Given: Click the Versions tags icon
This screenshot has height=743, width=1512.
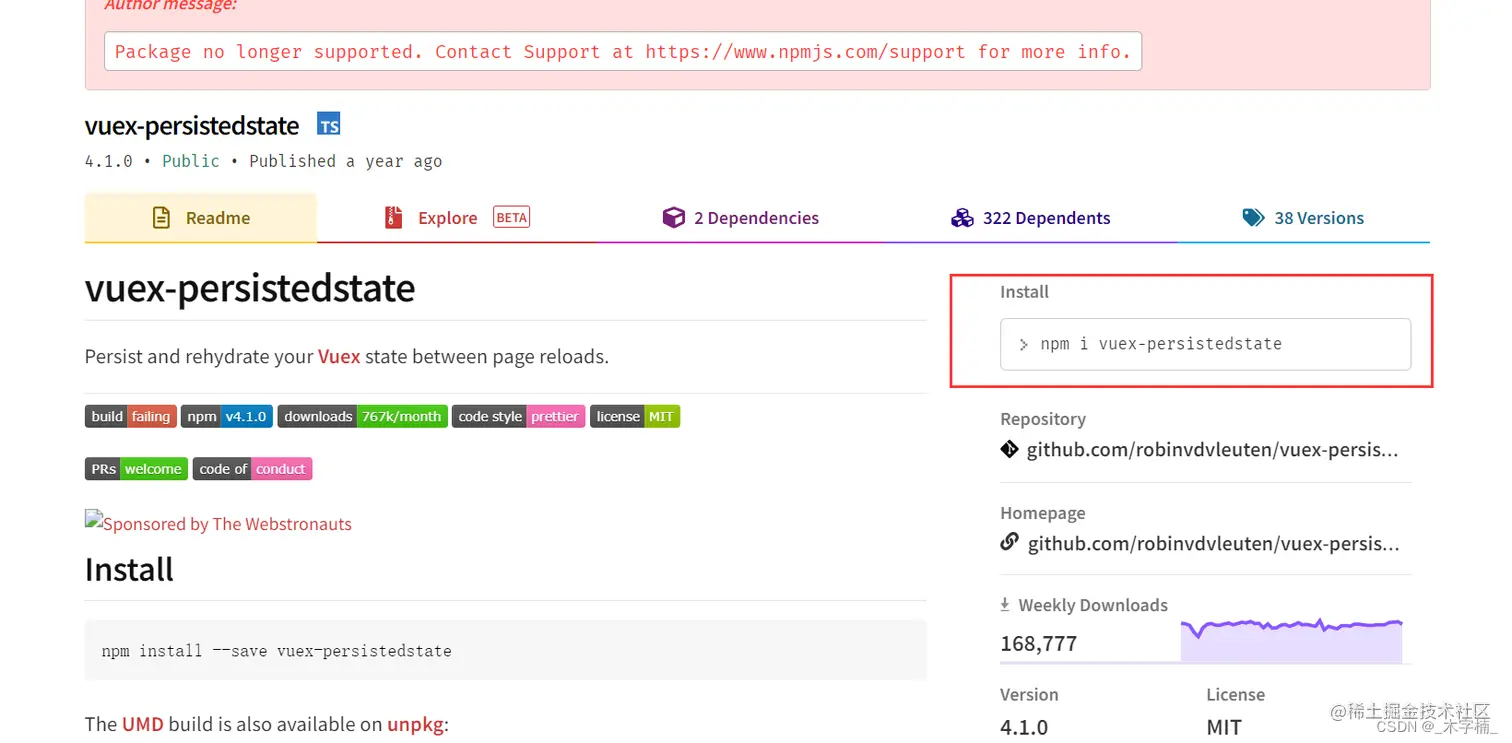Looking at the screenshot, I should tap(1253, 217).
